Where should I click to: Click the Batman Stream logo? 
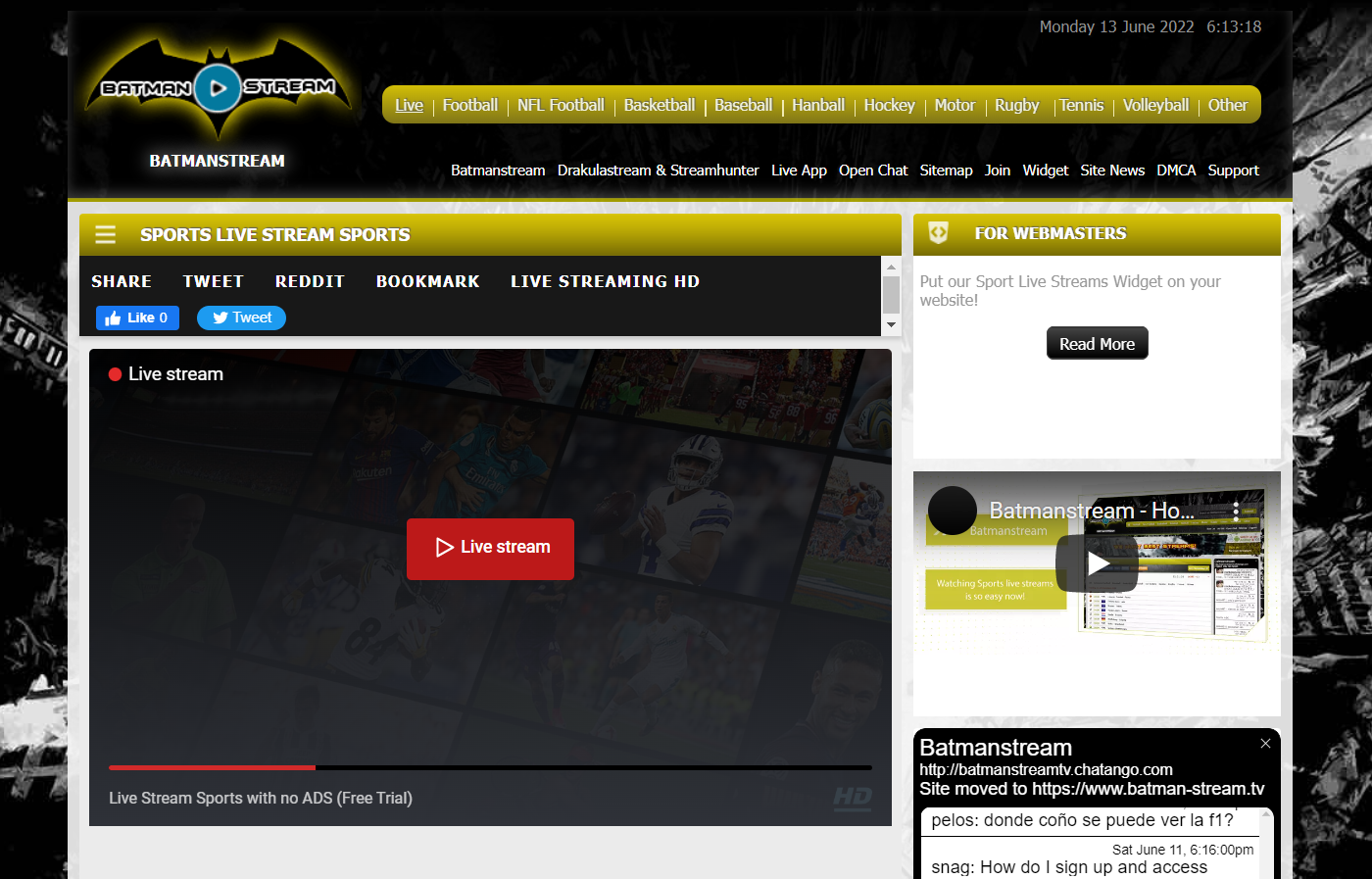coord(218,88)
